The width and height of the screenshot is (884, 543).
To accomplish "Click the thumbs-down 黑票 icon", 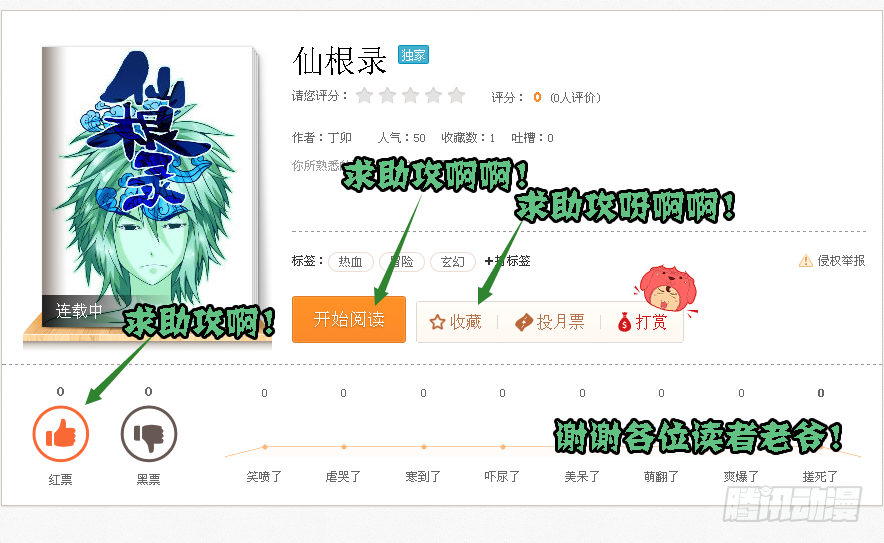I will (x=149, y=434).
